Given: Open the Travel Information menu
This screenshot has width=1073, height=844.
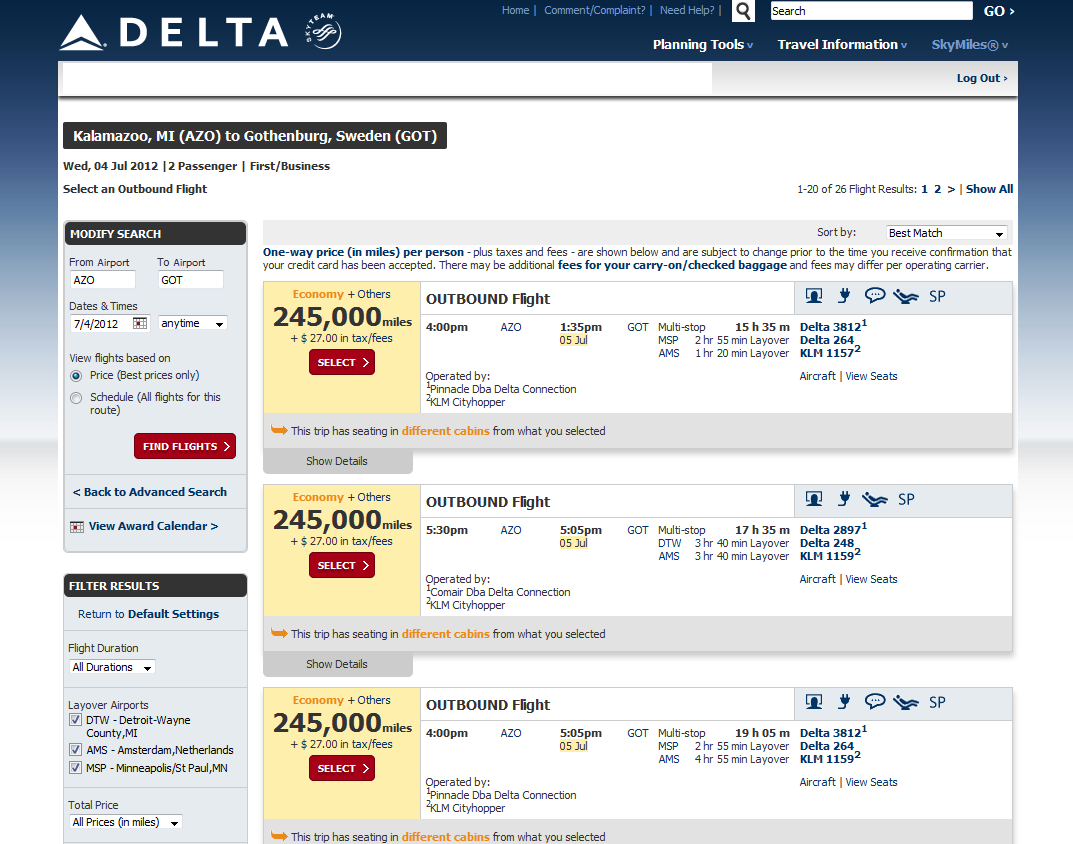Looking at the screenshot, I should click(x=842, y=45).
